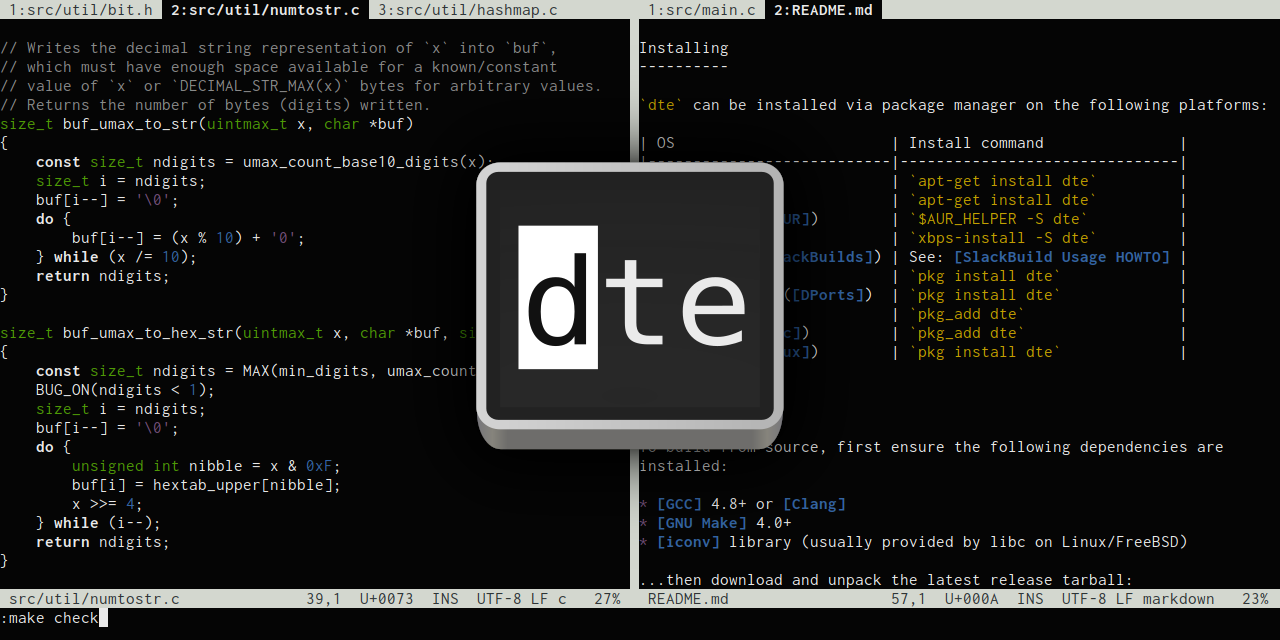
Task: Open the [Clang] link in README
Action: click(x=814, y=504)
